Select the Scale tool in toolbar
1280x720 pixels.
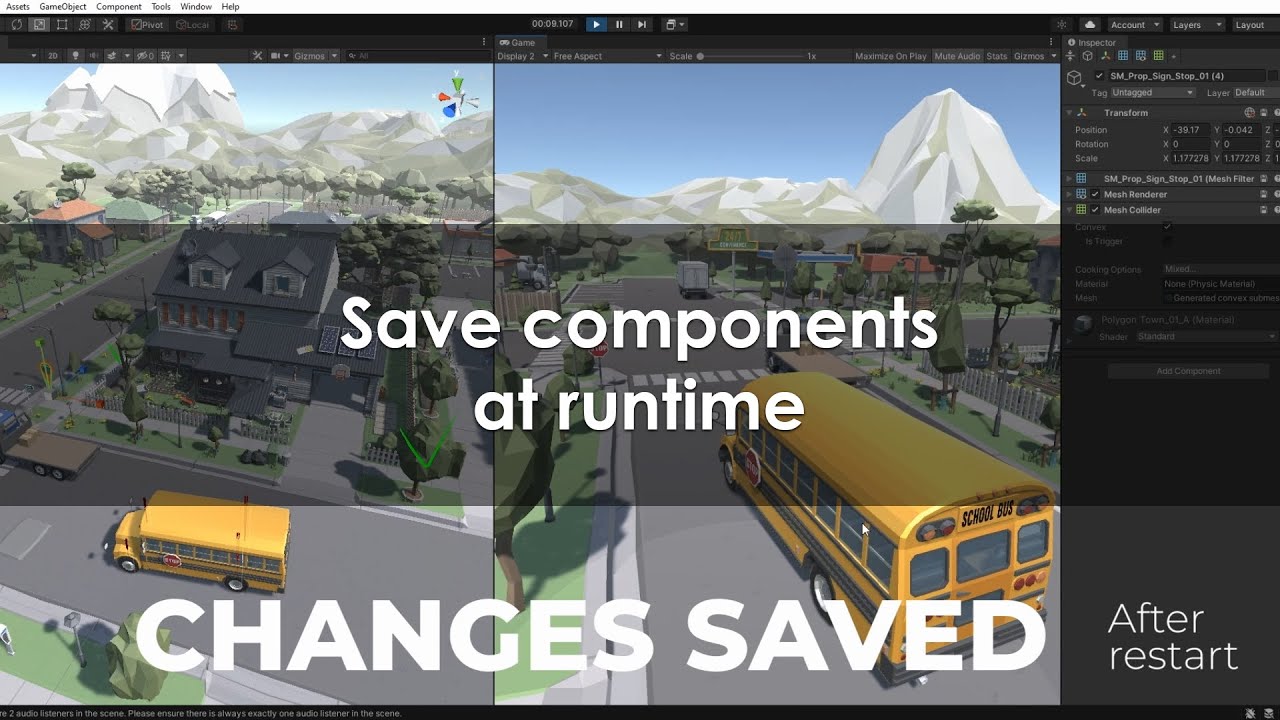pyautogui.click(x=39, y=25)
